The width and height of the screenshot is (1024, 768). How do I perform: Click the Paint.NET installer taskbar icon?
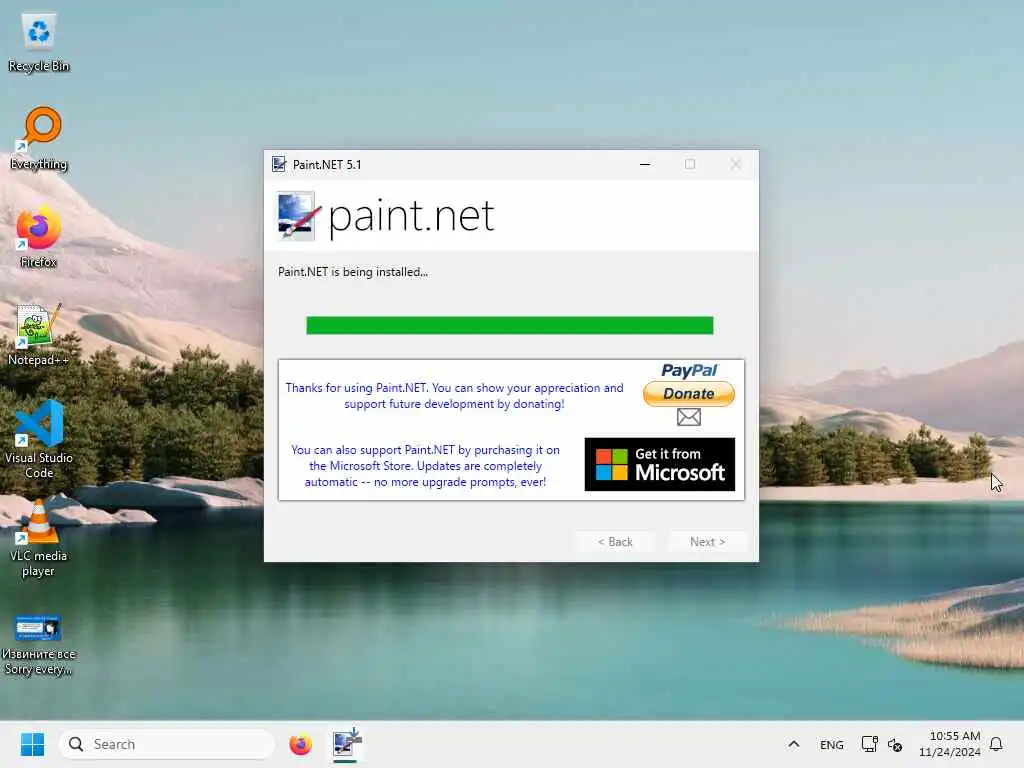[346, 744]
